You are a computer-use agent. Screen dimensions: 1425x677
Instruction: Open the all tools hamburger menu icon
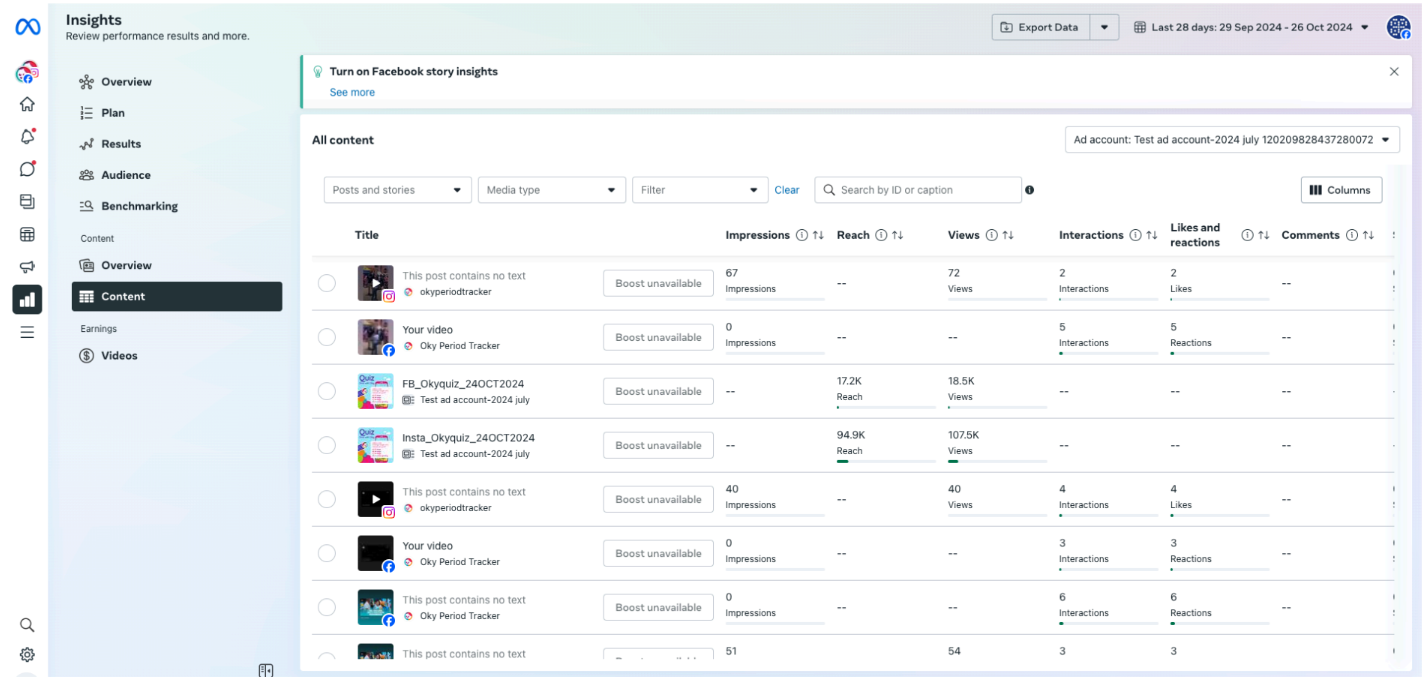pyautogui.click(x=27, y=332)
